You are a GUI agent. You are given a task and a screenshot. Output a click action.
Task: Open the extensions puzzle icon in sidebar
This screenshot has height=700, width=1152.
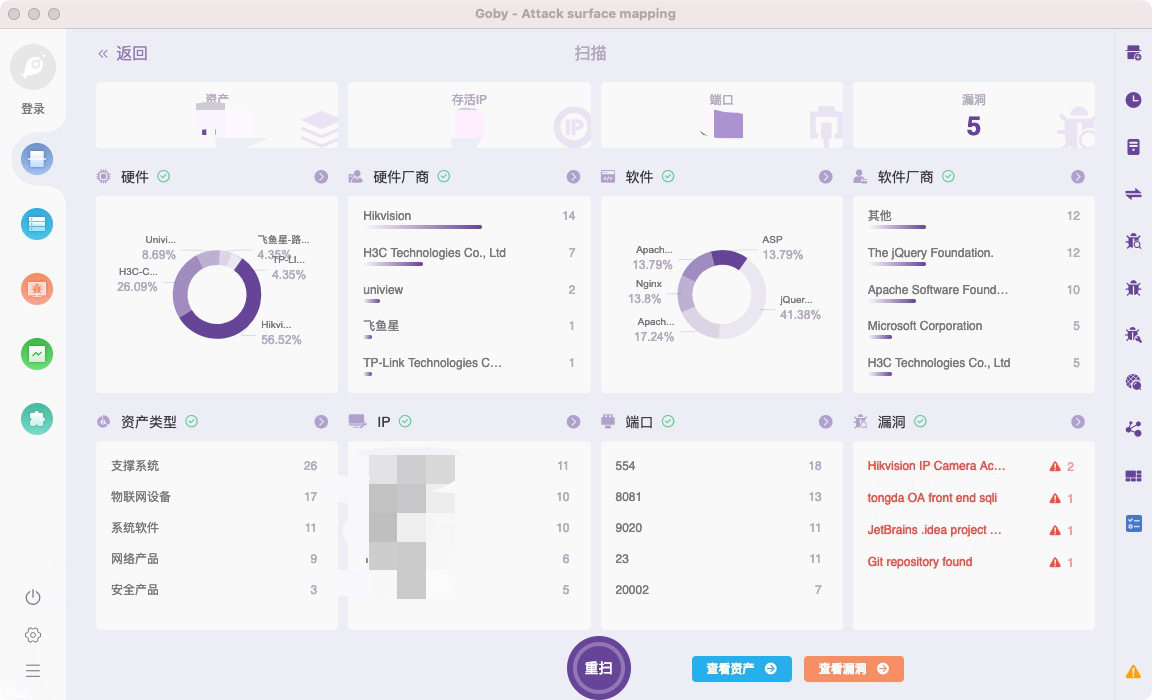coord(37,419)
